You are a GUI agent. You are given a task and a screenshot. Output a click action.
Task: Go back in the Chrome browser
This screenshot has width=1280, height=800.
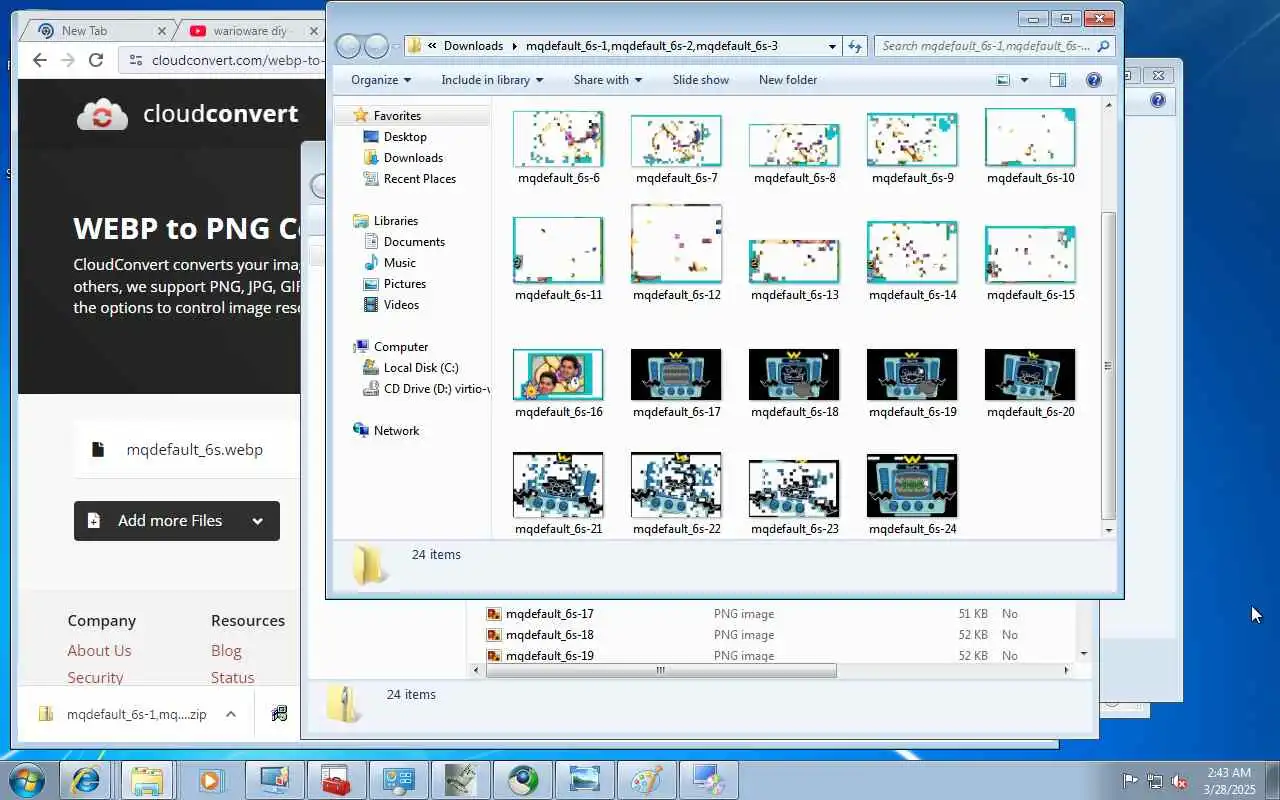pyautogui.click(x=40, y=60)
